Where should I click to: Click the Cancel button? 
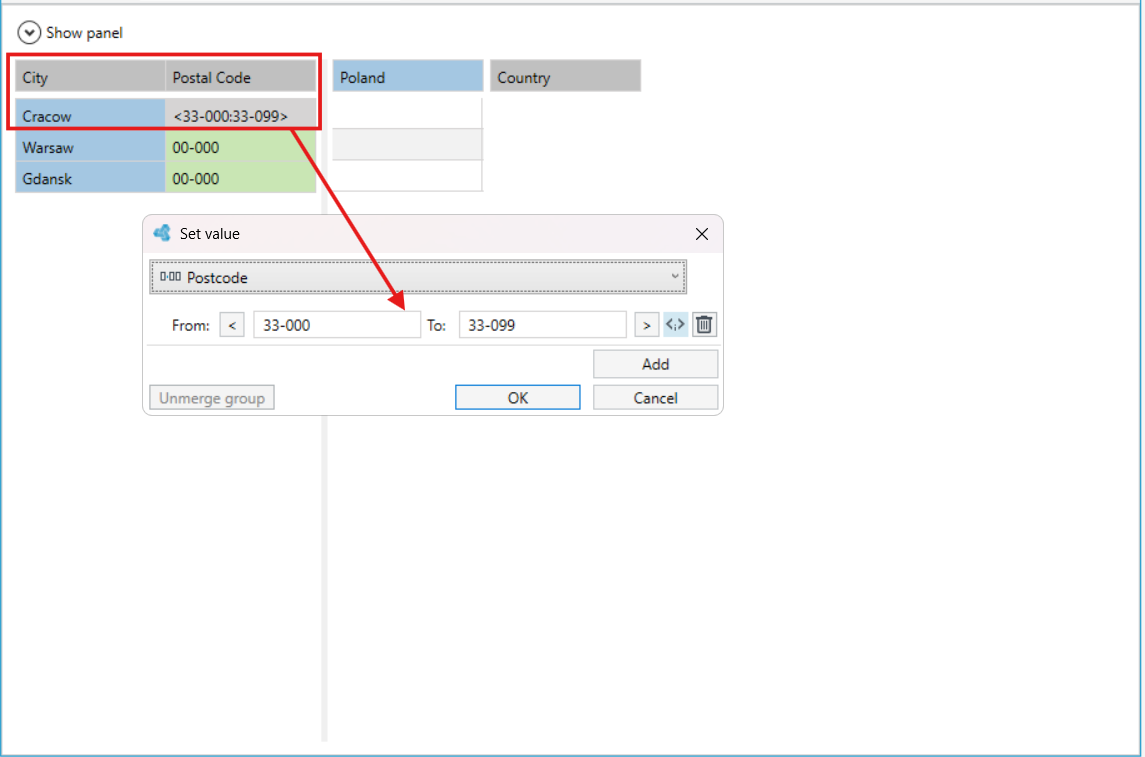pyautogui.click(x=655, y=398)
